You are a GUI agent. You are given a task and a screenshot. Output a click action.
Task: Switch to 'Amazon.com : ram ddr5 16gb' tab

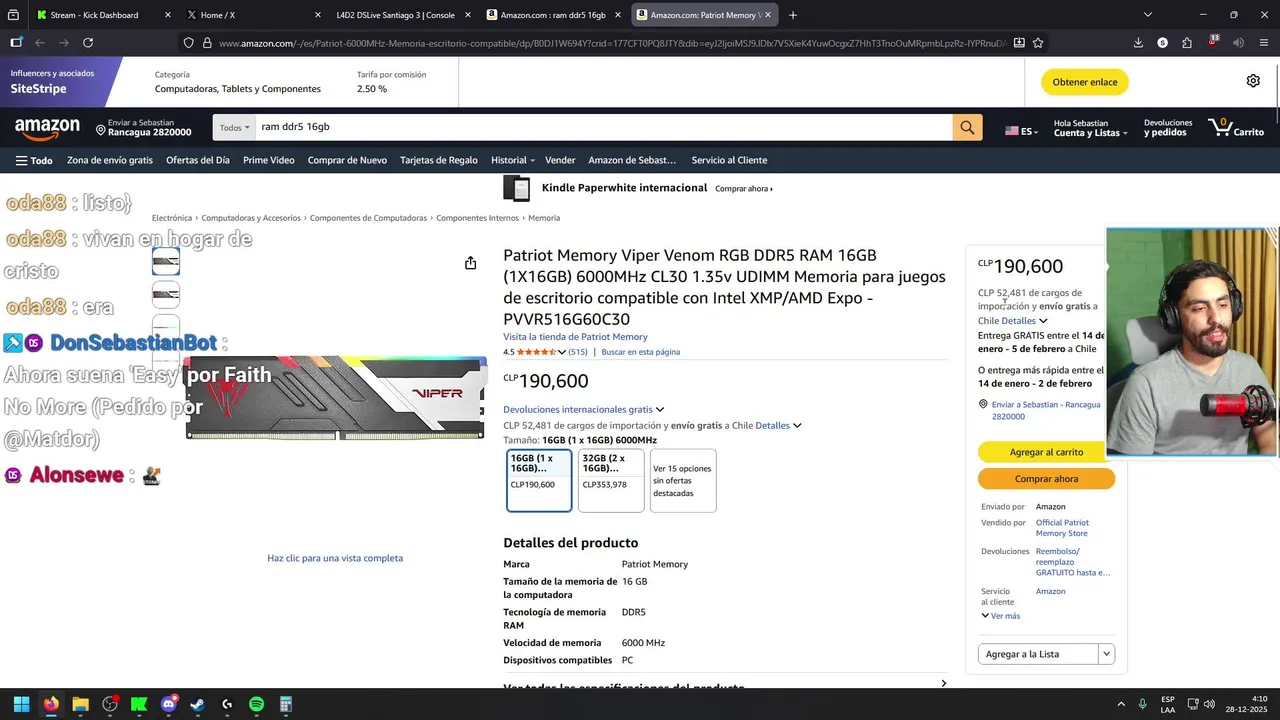click(553, 15)
